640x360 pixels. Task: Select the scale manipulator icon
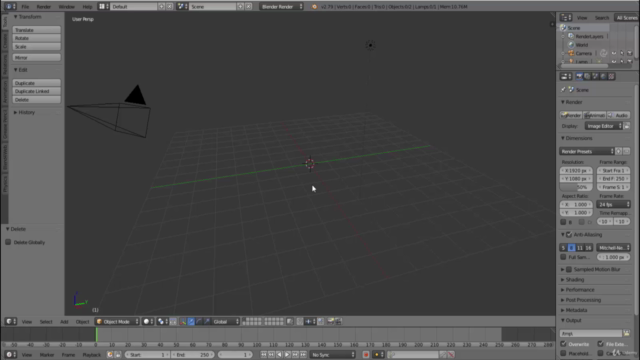point(207,322)
